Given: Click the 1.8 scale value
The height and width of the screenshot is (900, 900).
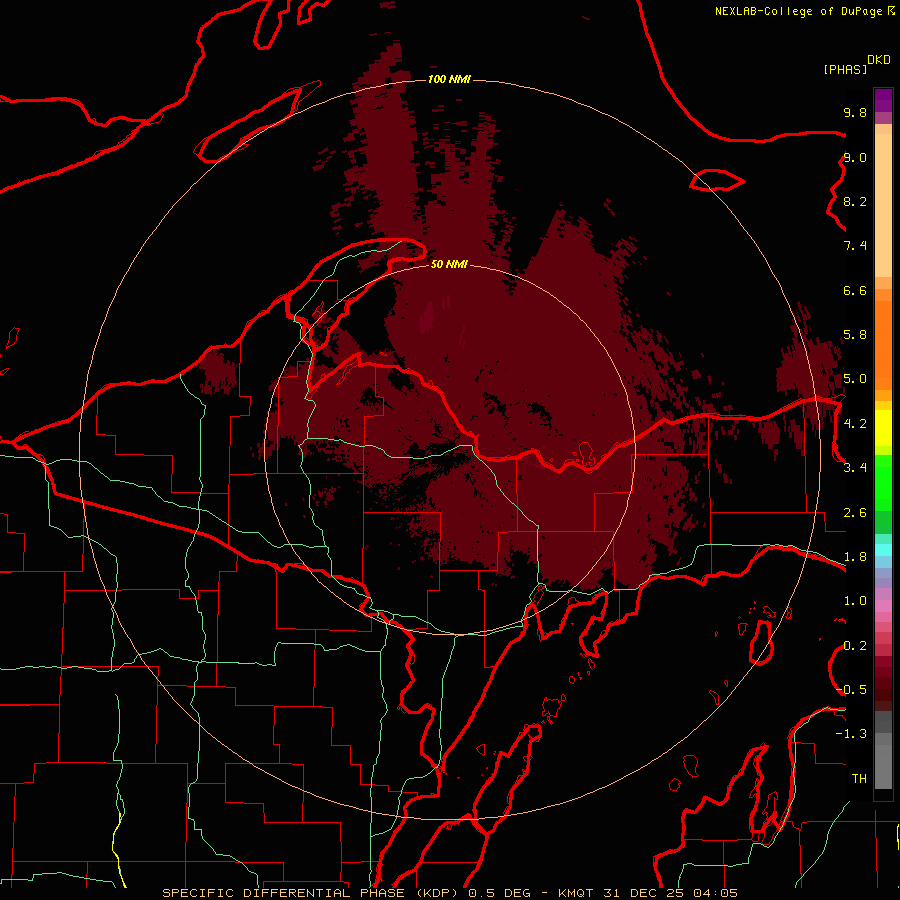Looking at the screenshot, I should tap(855, 557).
